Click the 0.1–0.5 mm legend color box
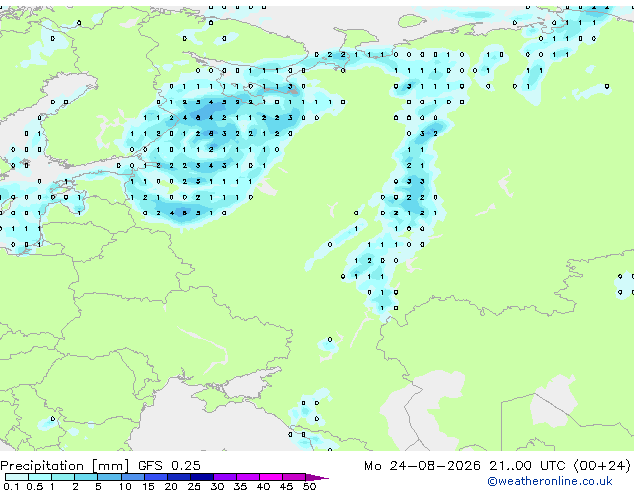Image resolution: width=634 pixels, height=490 pixels. 17,477
